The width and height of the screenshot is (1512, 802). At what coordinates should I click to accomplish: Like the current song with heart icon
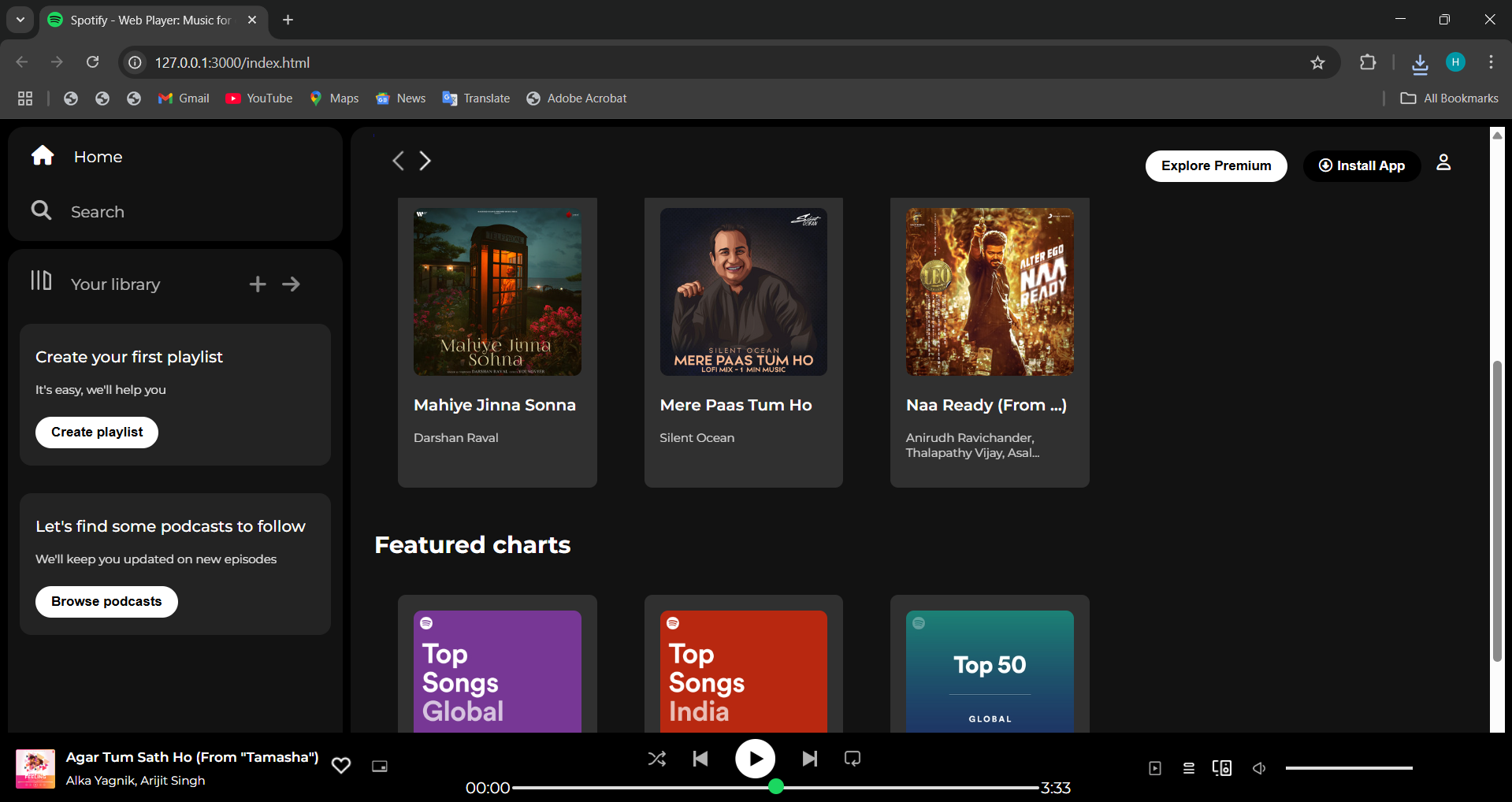pyautogui.click(x=341, y=766)
